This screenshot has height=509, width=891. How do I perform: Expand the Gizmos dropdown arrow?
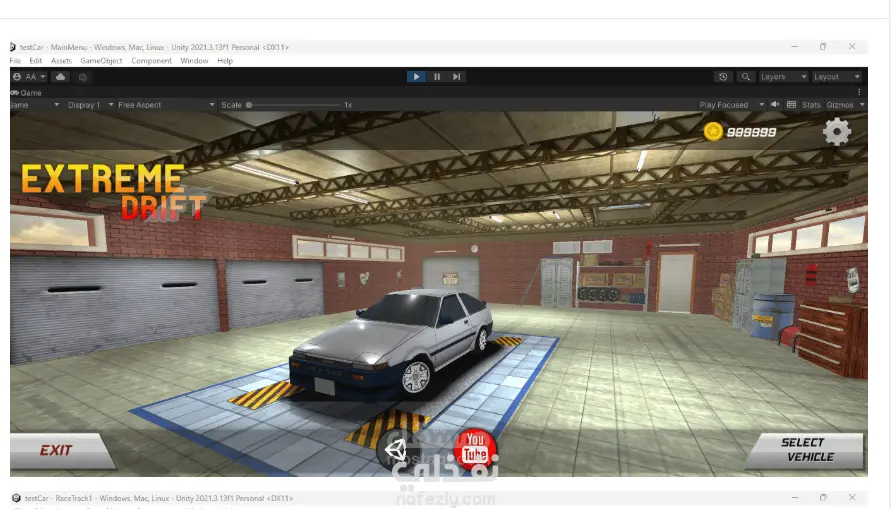click(x=861, y=105)
